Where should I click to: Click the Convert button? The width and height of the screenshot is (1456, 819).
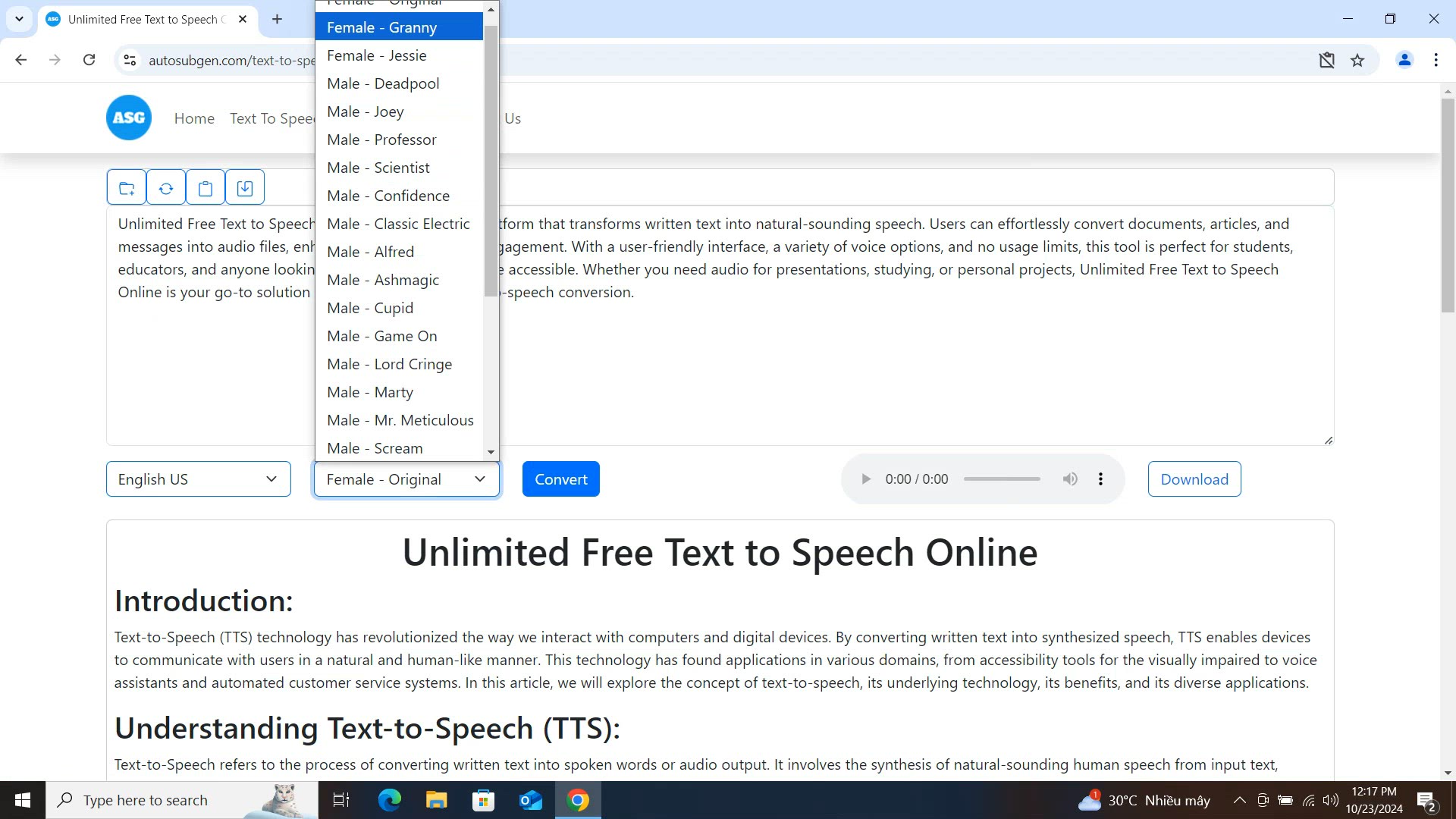[561, 479]
